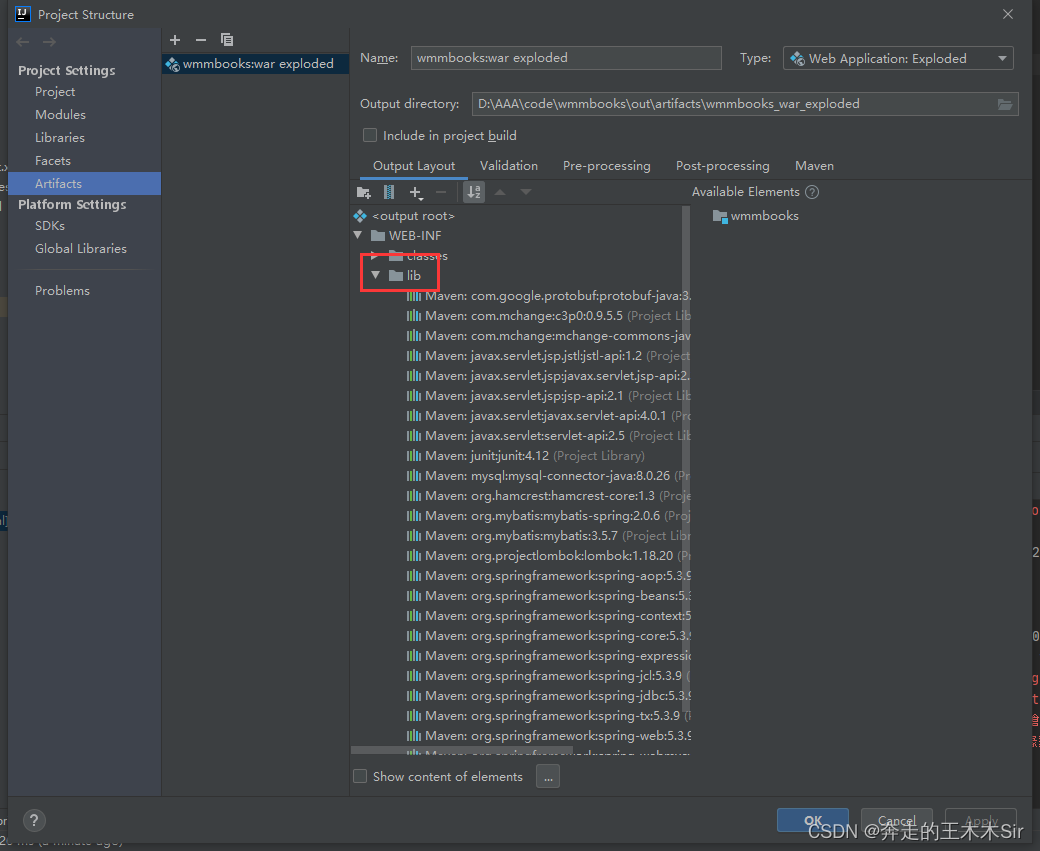
Task: Edit the Output directory field
Action: 733,104
